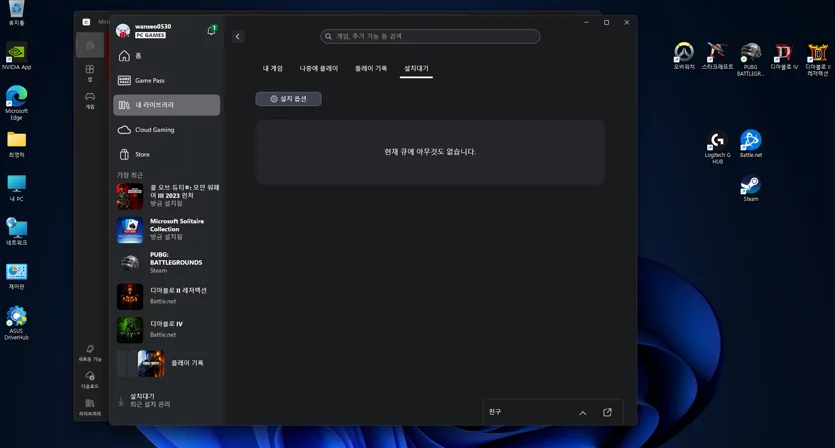The width and height of the screenshot is (835, 448).
Task: Click the back arrow button
Action: [x=238, y=36]
